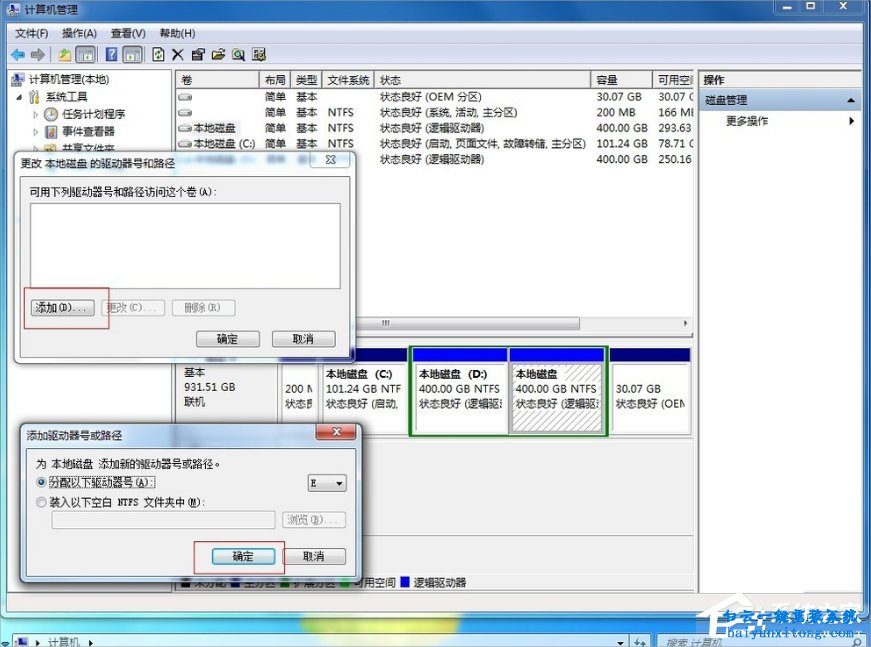The height and width of the screenshot is (647, 871).
Task: Open the 操作 menu
Action: [x=79, y=33]
